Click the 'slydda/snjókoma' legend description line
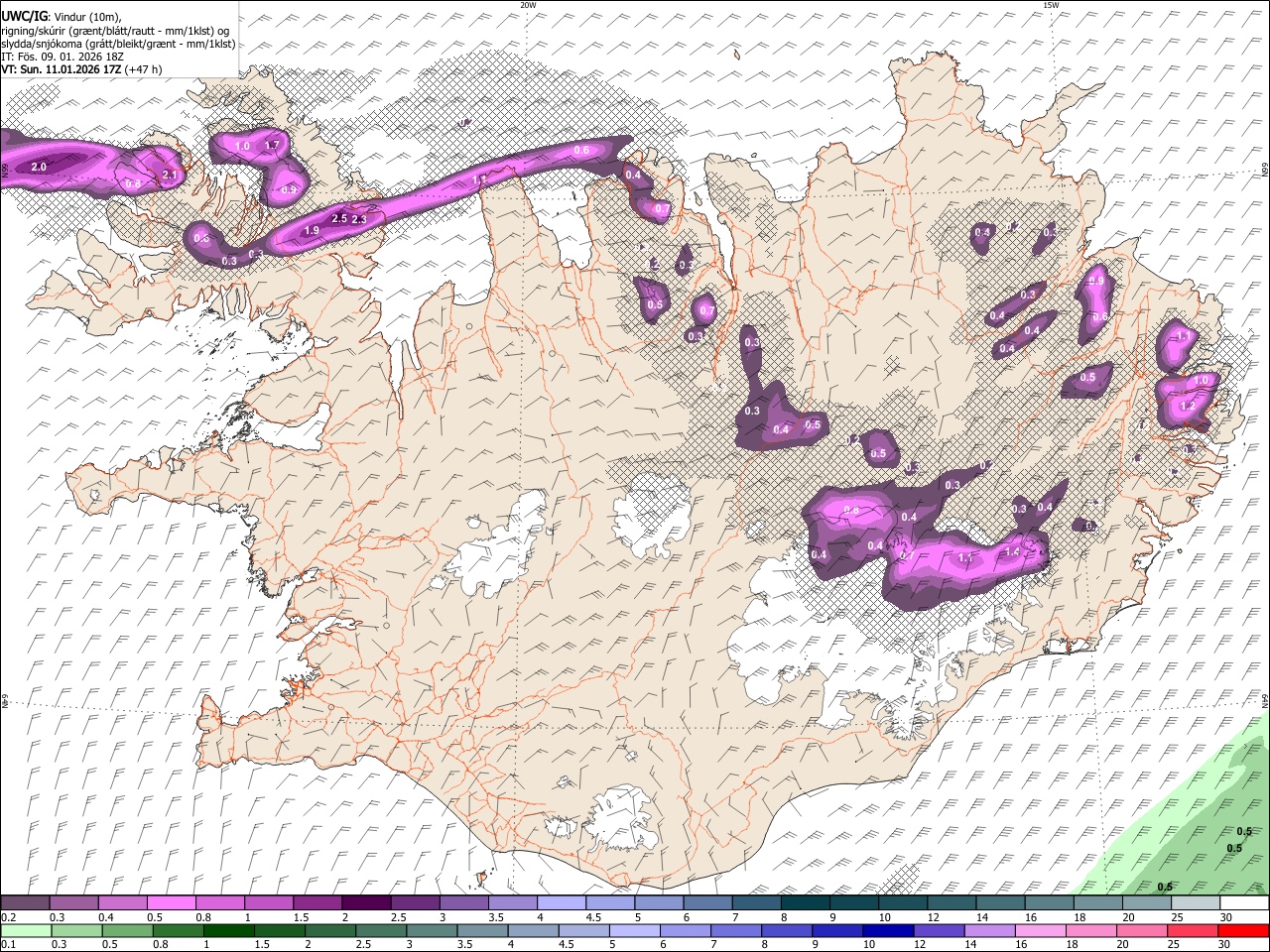The width and height of the screenshot is (1270, 952). click(x=118, y=44)
